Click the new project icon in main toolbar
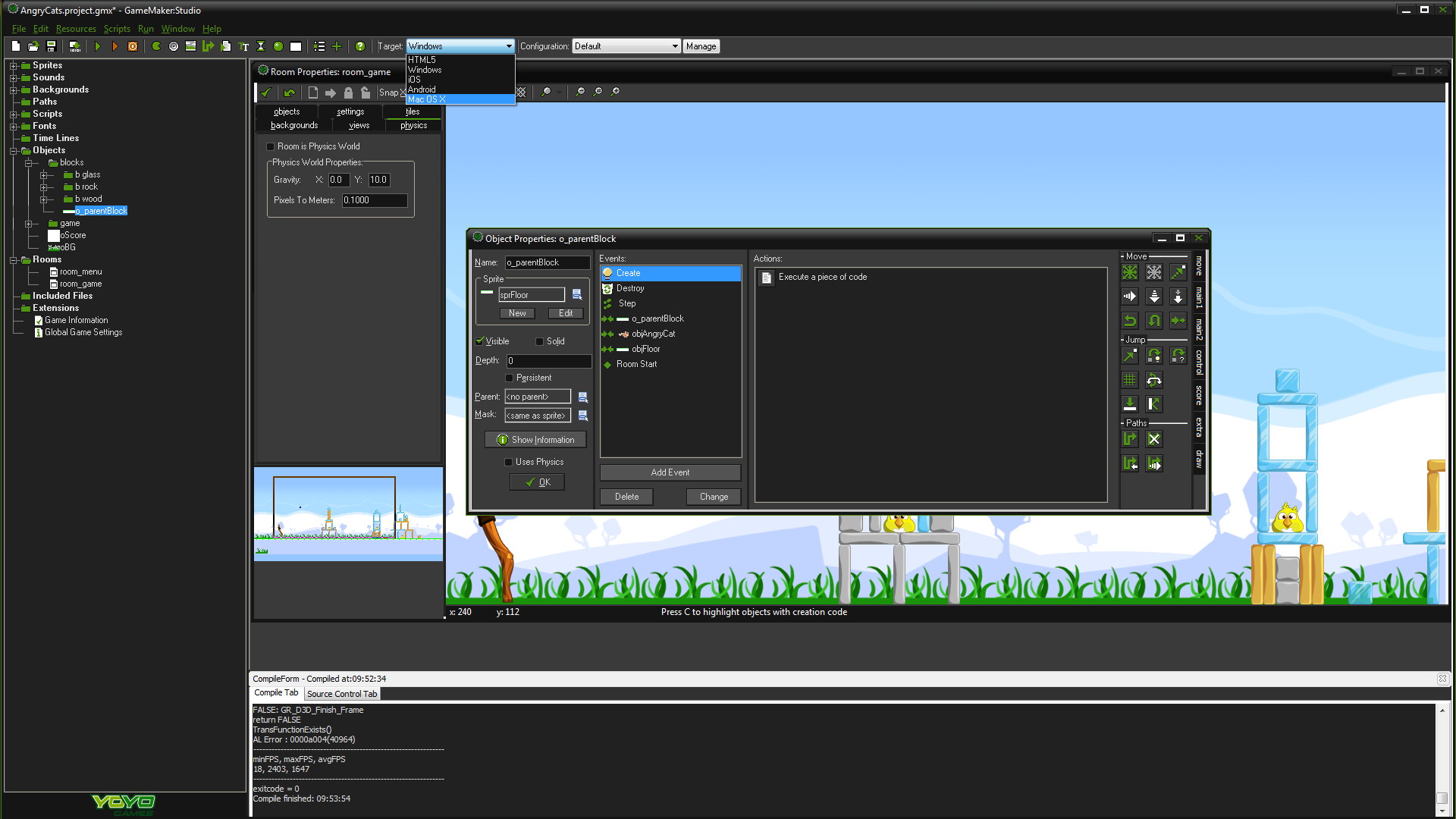The image size is (1456, 819). coord(15,46)
